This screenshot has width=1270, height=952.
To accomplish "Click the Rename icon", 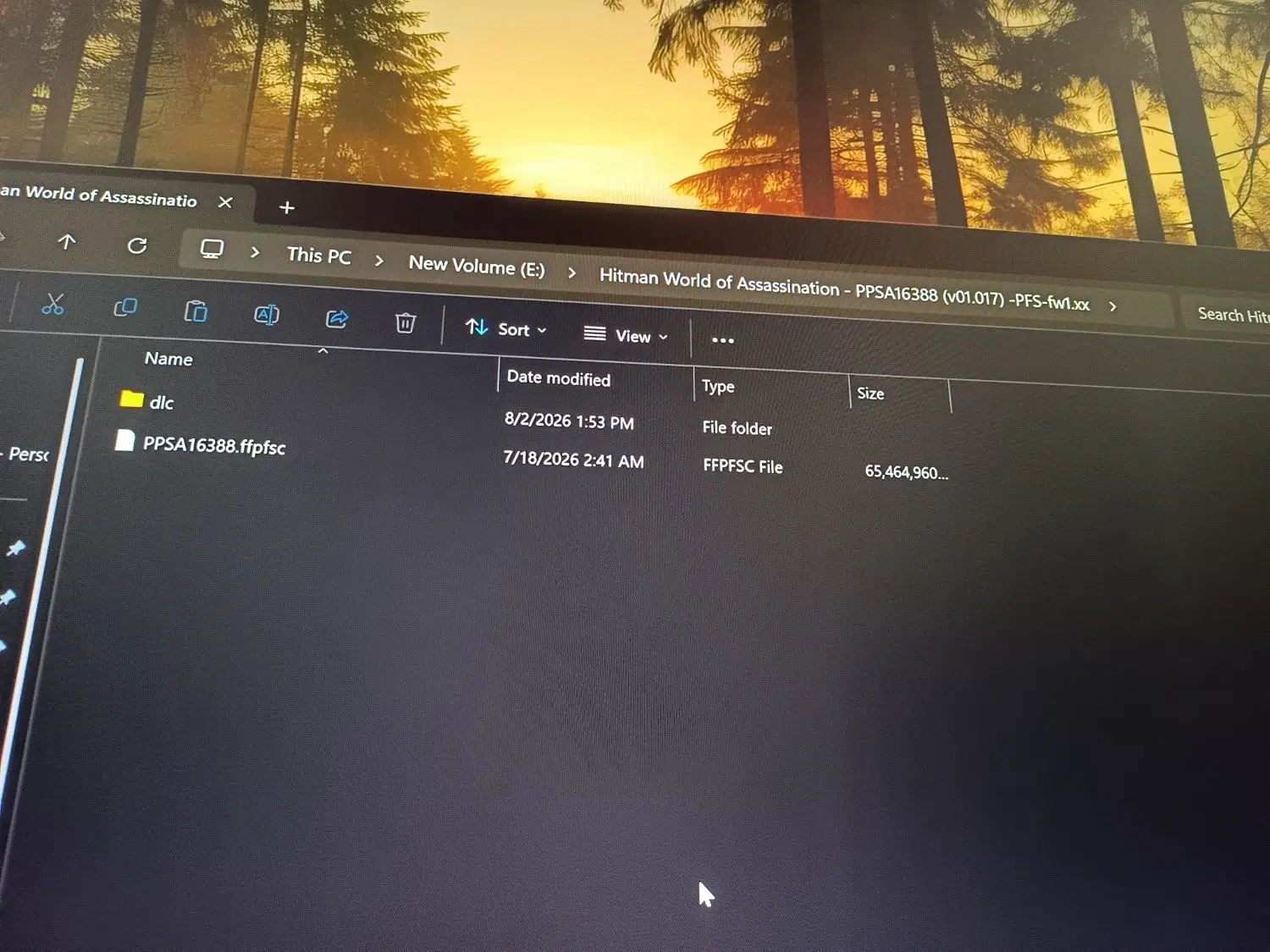I will point(267,316).
